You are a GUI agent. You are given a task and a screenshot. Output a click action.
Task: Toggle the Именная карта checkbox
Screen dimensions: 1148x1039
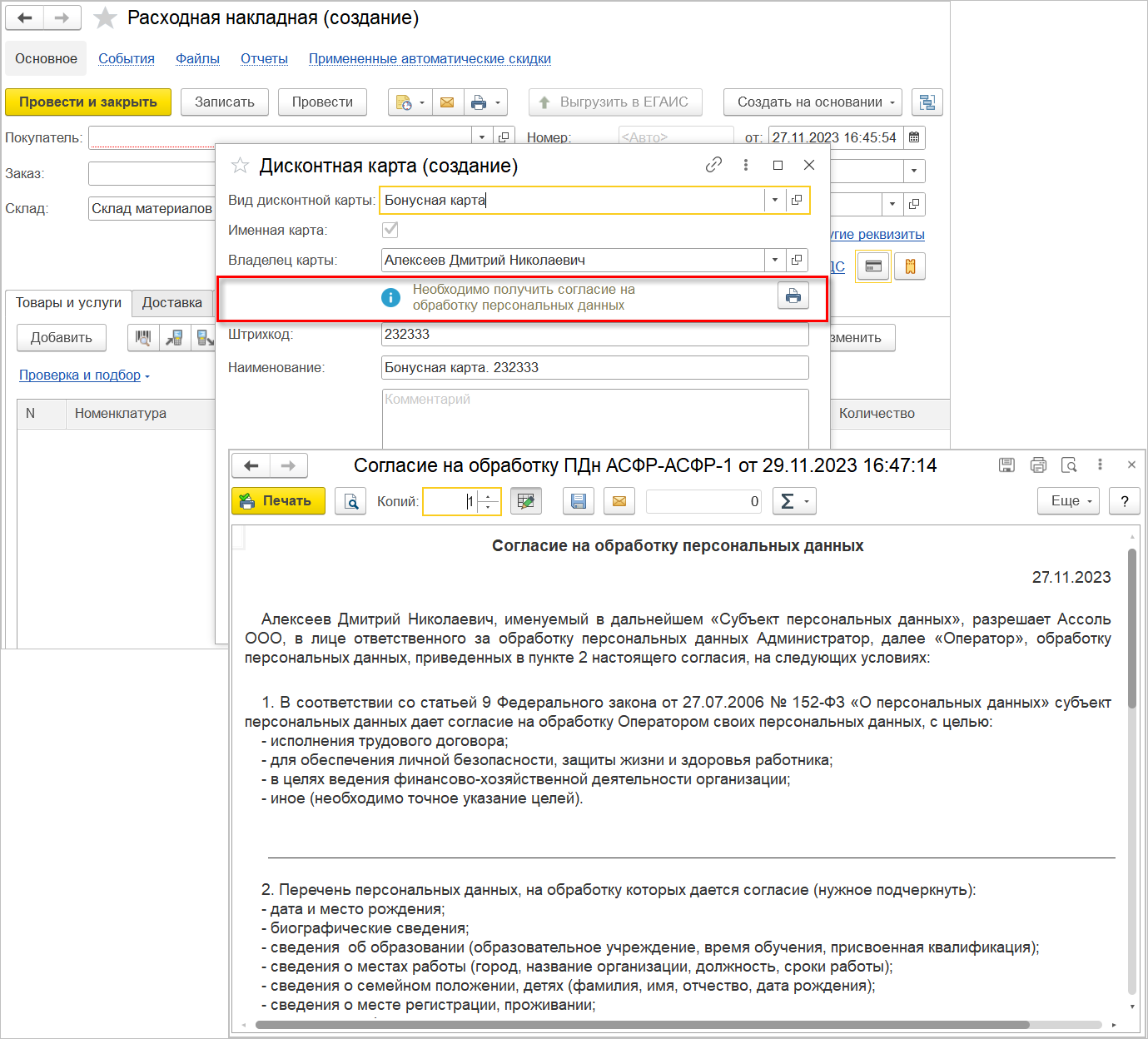point(390,230)
